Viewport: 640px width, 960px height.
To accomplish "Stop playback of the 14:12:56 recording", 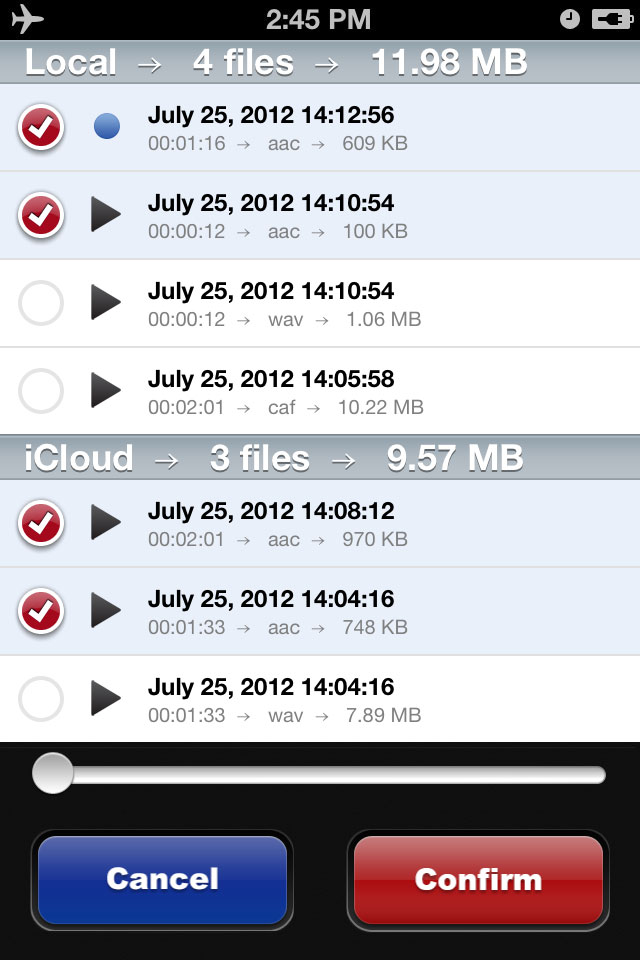I will coord(107,127).
